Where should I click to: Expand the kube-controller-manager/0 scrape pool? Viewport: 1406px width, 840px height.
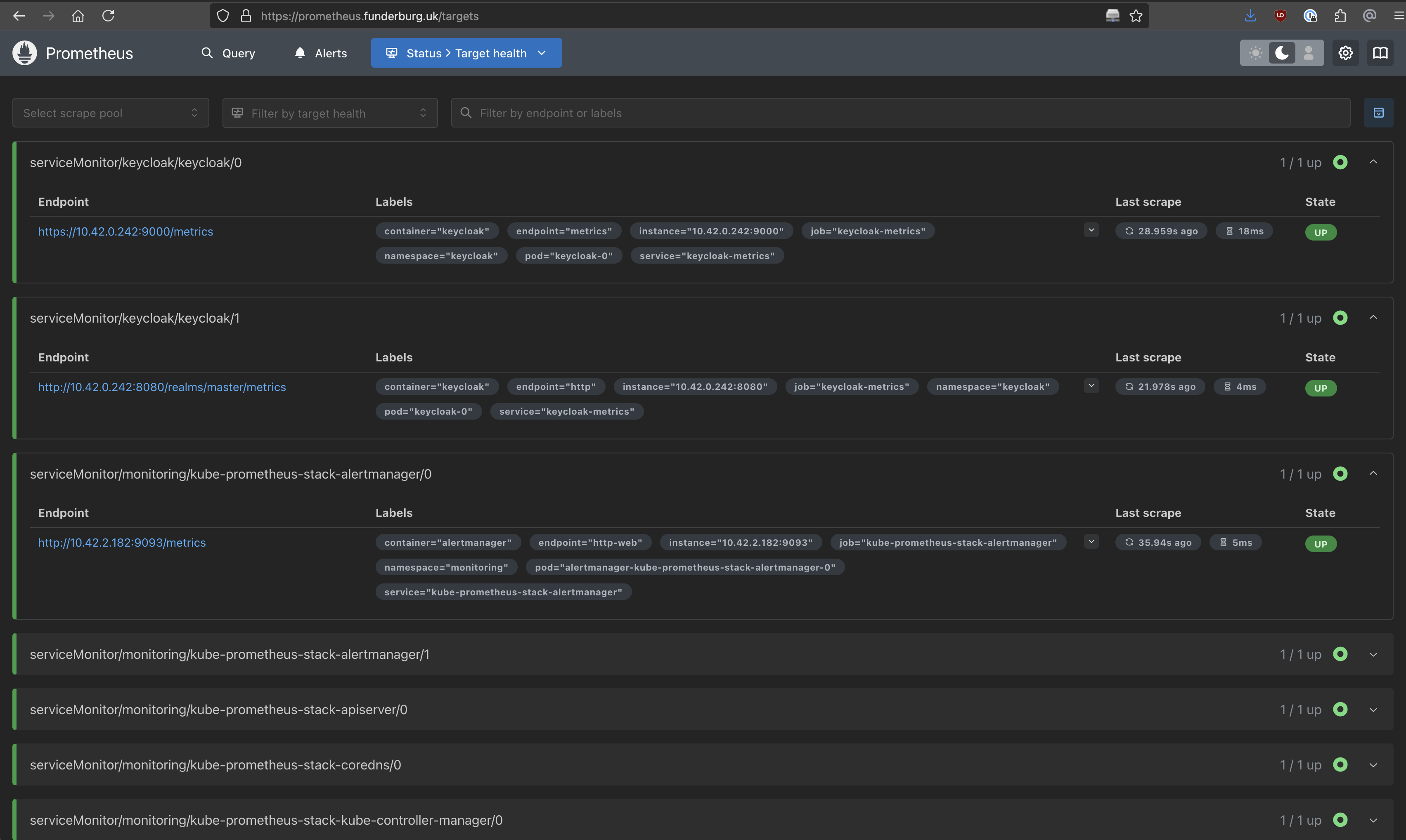[x=1373, y=820]
